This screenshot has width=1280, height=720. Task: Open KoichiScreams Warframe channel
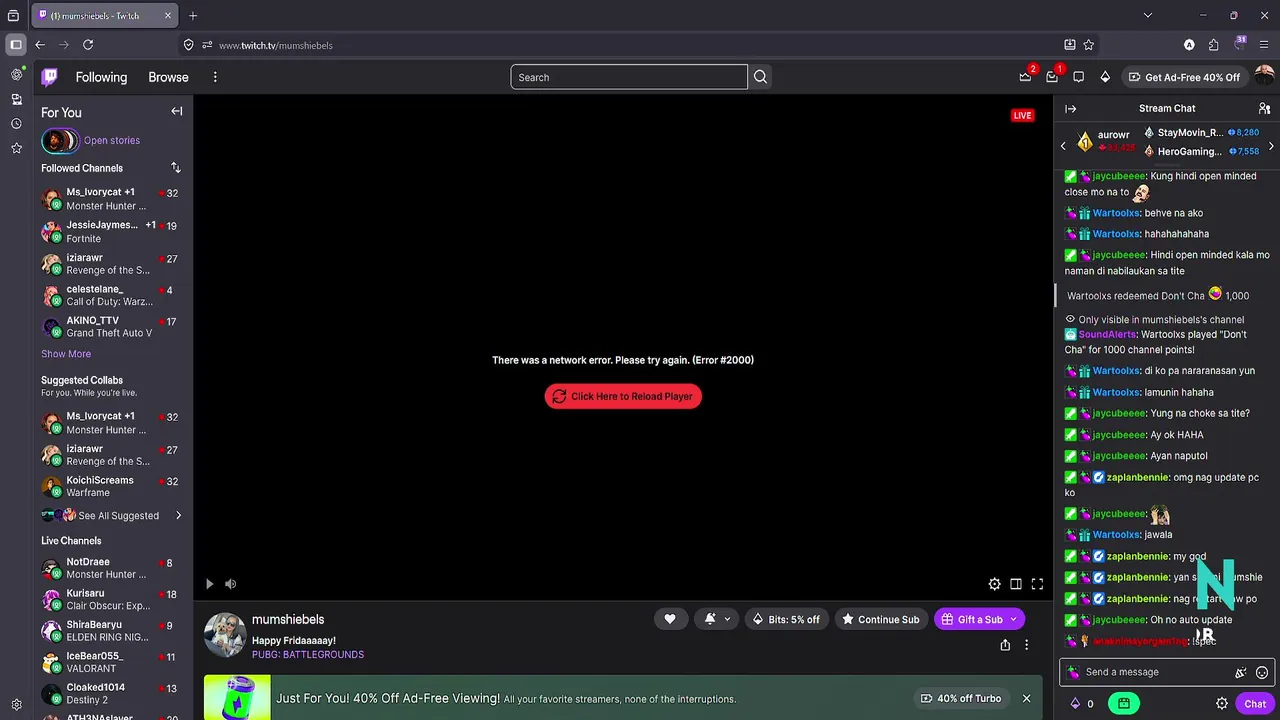click(112, 486)
